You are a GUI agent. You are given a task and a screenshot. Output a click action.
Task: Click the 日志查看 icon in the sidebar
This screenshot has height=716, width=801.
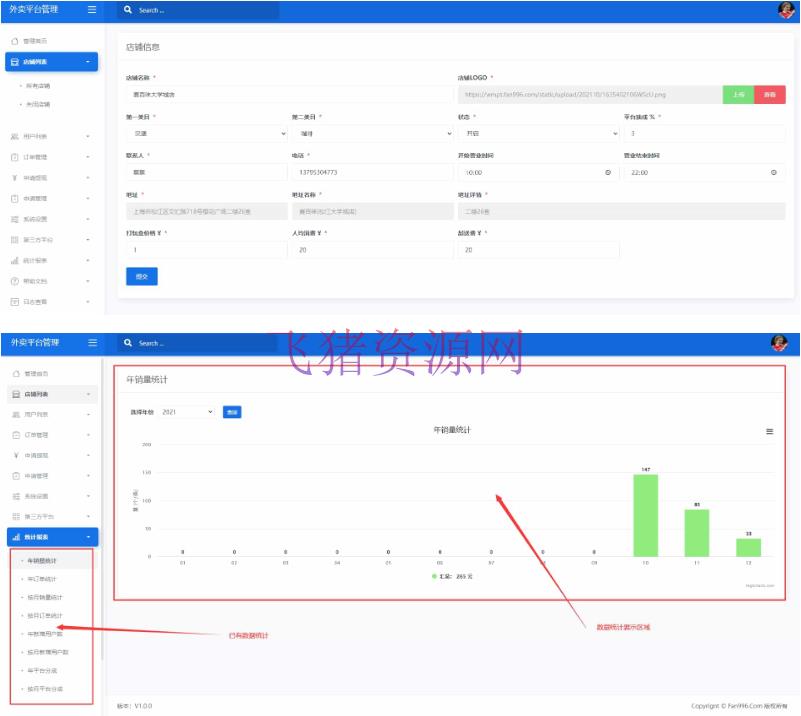point(15,301)
